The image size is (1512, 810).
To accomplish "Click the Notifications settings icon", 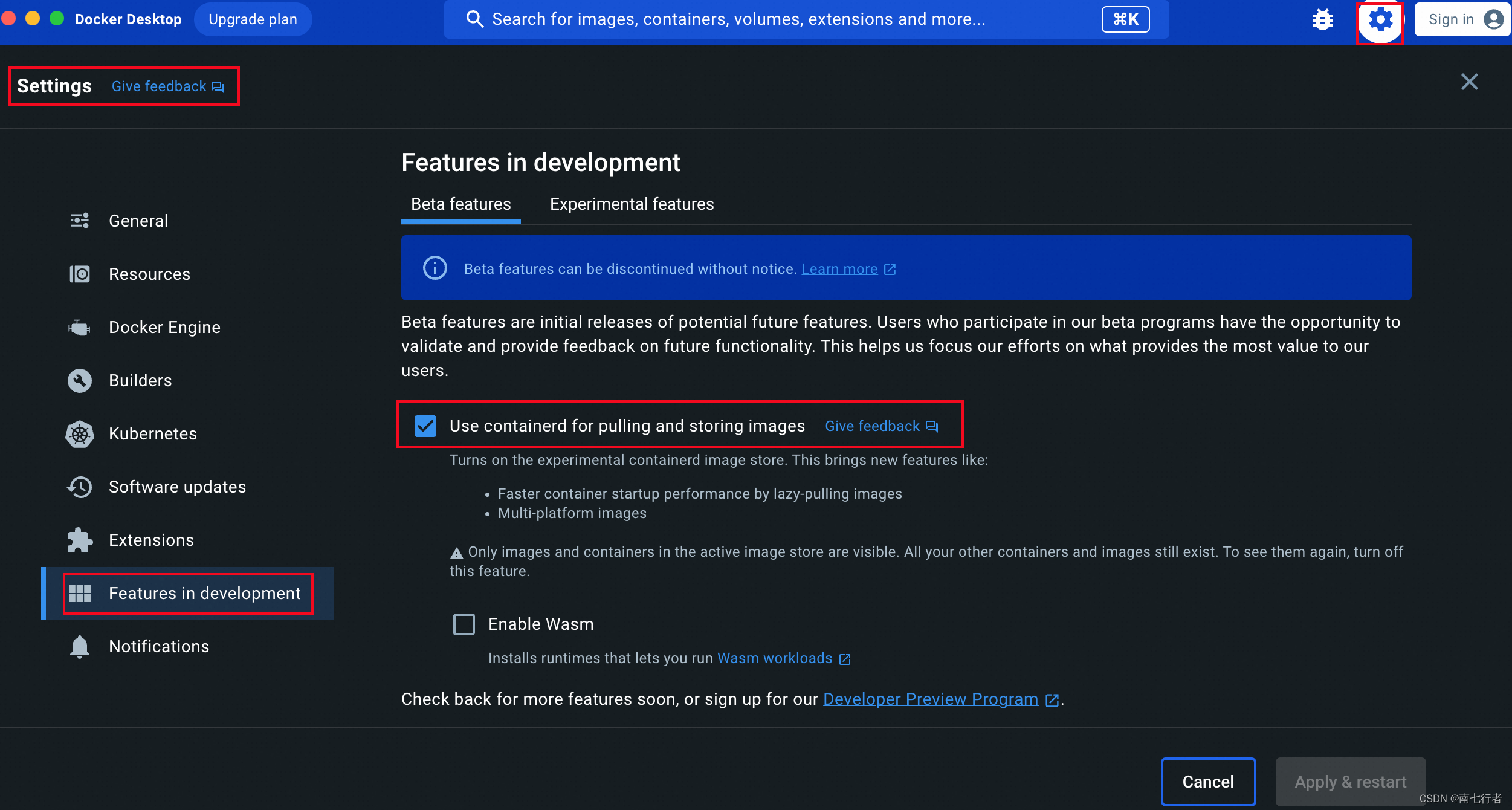I will tap(79, 646).
